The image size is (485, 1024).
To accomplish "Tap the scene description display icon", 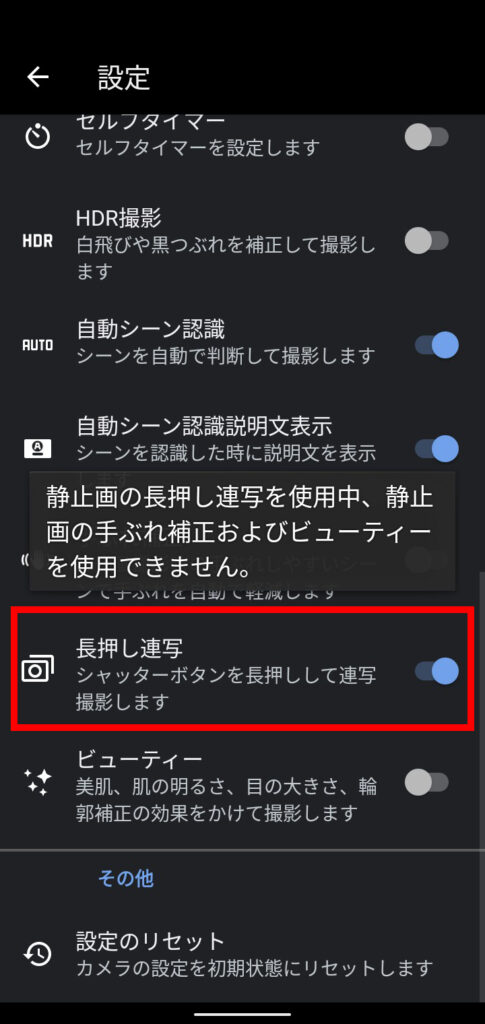I will (37, 449).
